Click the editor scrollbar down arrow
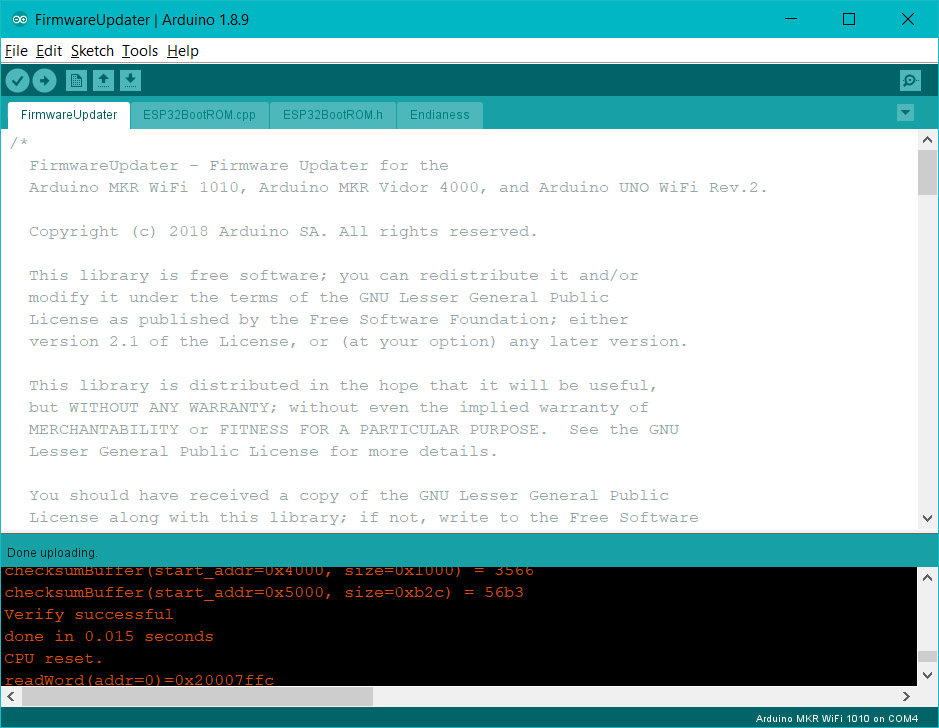The image size is (939, 728). pos(927,518)
